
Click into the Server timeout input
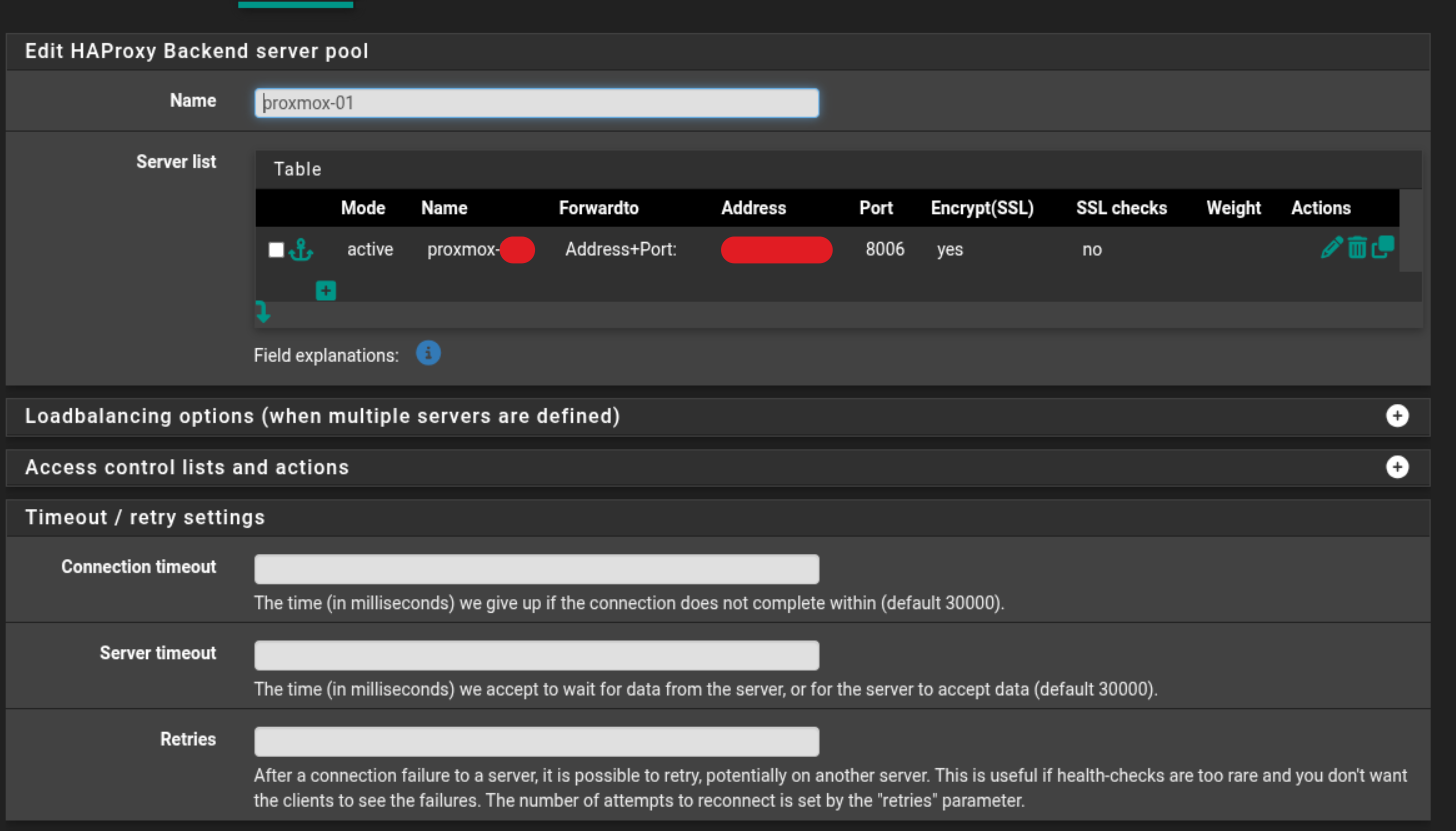click(536, 655)
